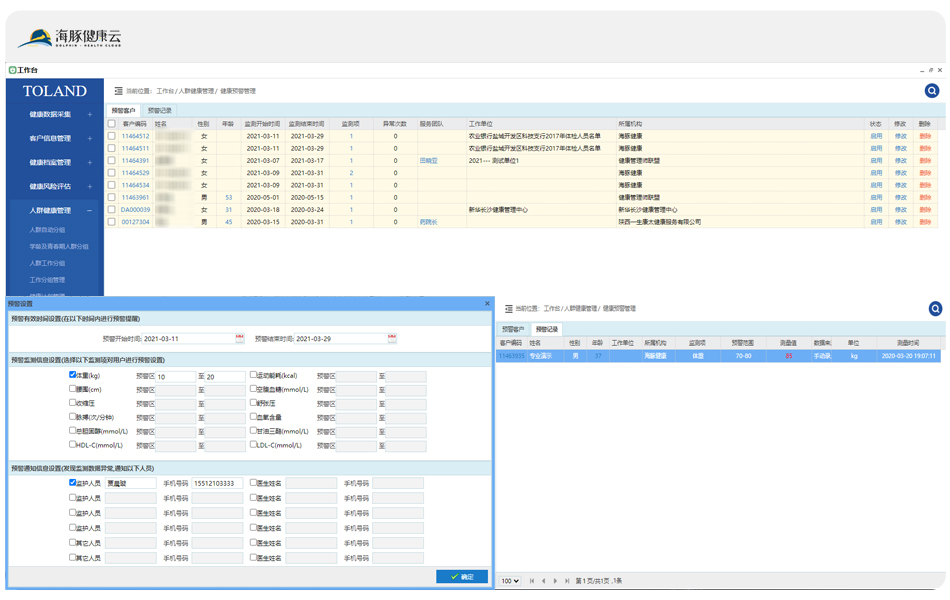The height and width of the screenshot is (600, 950).
Task: Open customer code link 00127304
Action: coord(135,222)
